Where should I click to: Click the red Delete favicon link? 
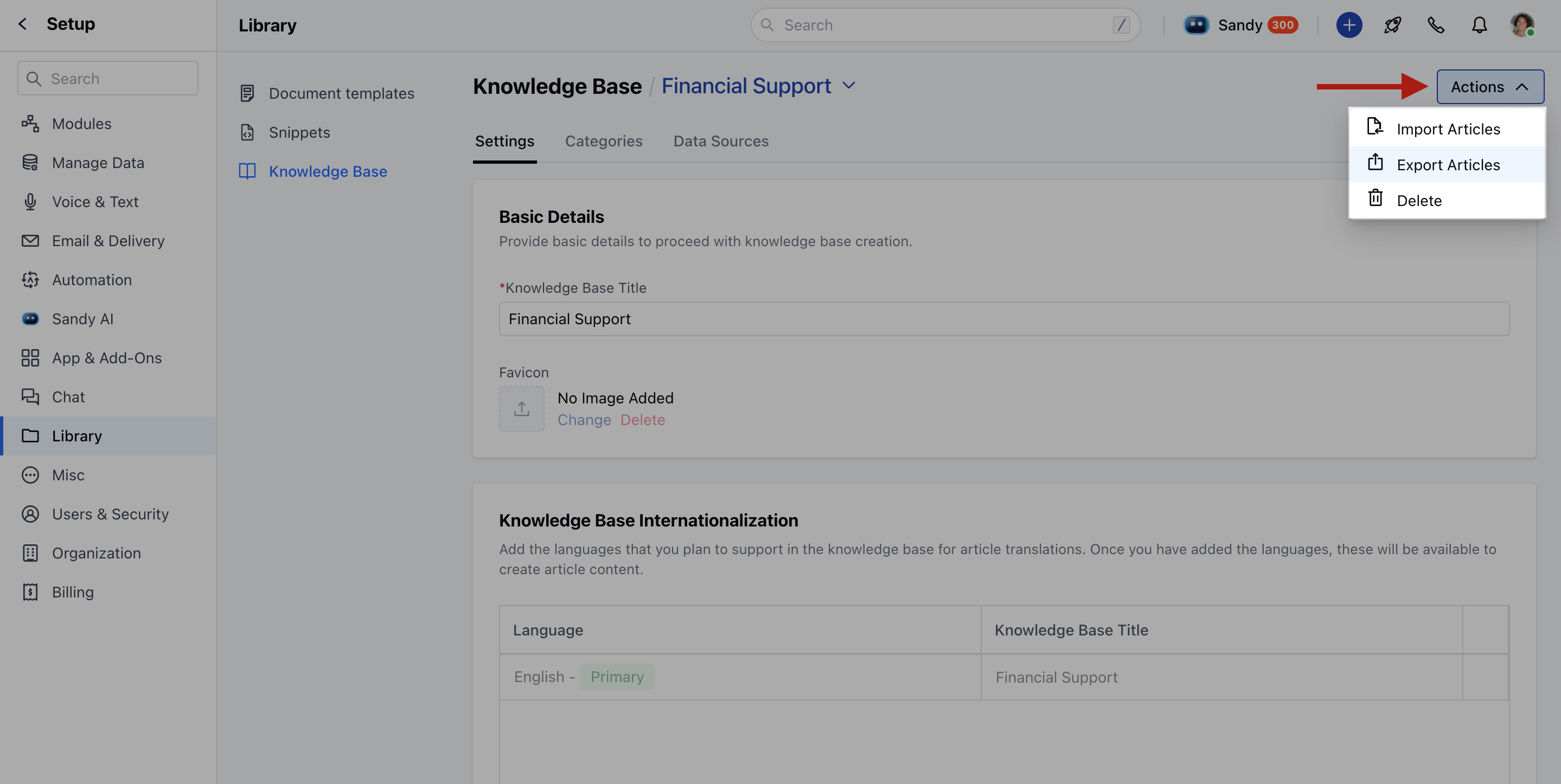pyautogui.click(x=642, y=420)
